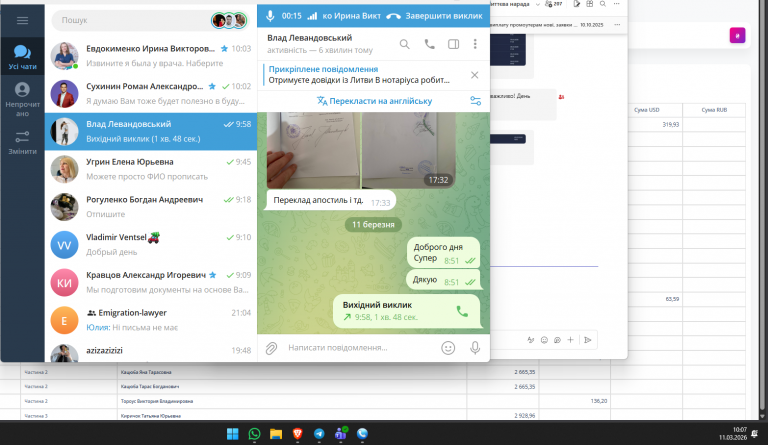Focus the Пошук search field
Viewport: 768px width, 445px height.
tap(132, 20)
